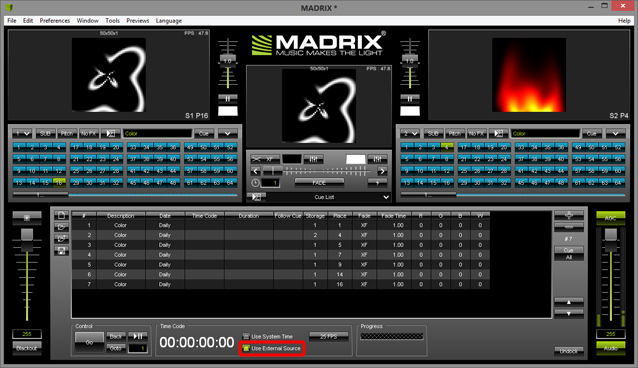
Task: Click the cue list move-up arrow
Action: [x=569, y=302]
